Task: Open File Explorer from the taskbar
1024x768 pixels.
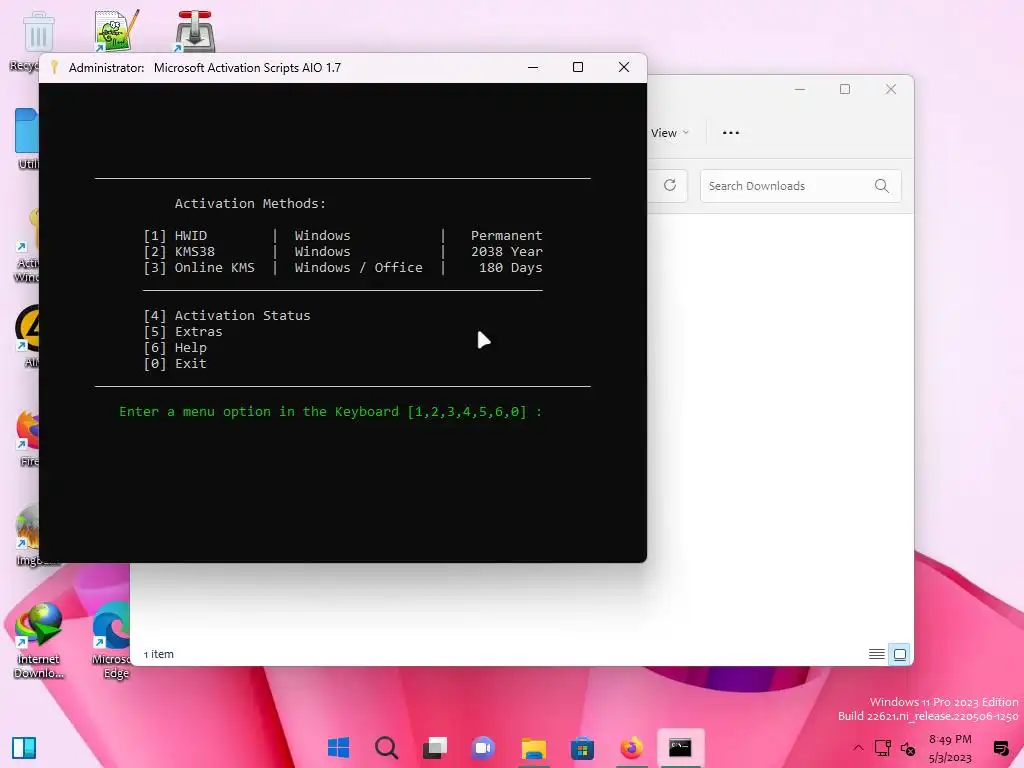Action: coord(533,747)
